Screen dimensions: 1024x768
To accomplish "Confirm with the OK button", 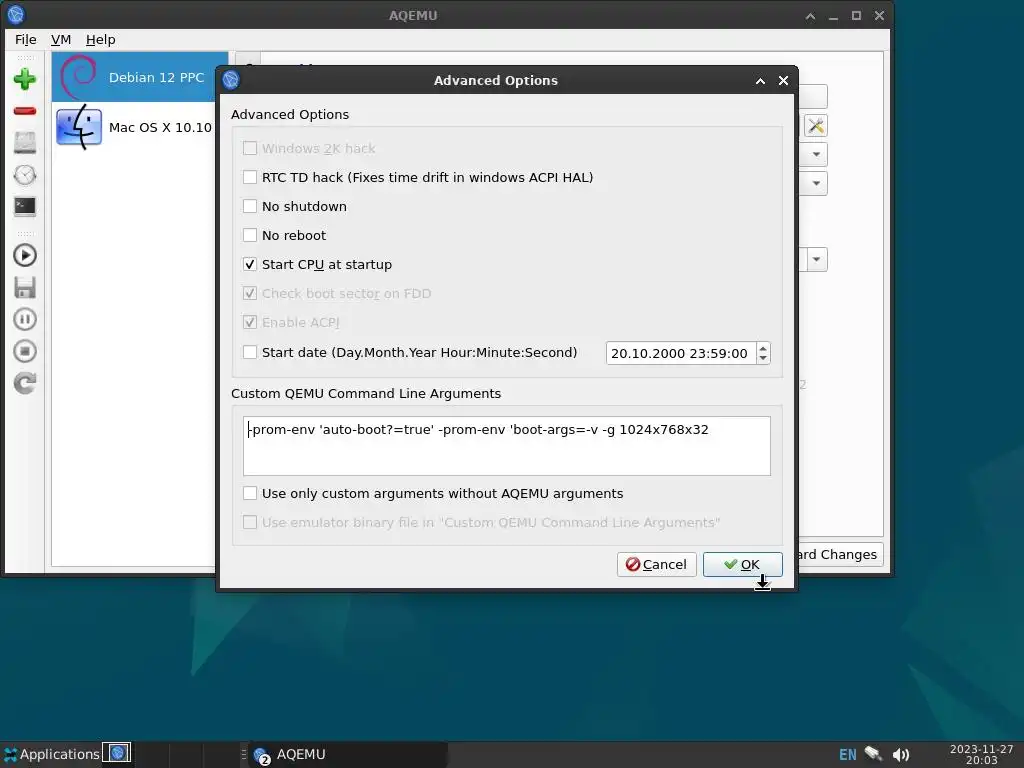I will point(743,564).
